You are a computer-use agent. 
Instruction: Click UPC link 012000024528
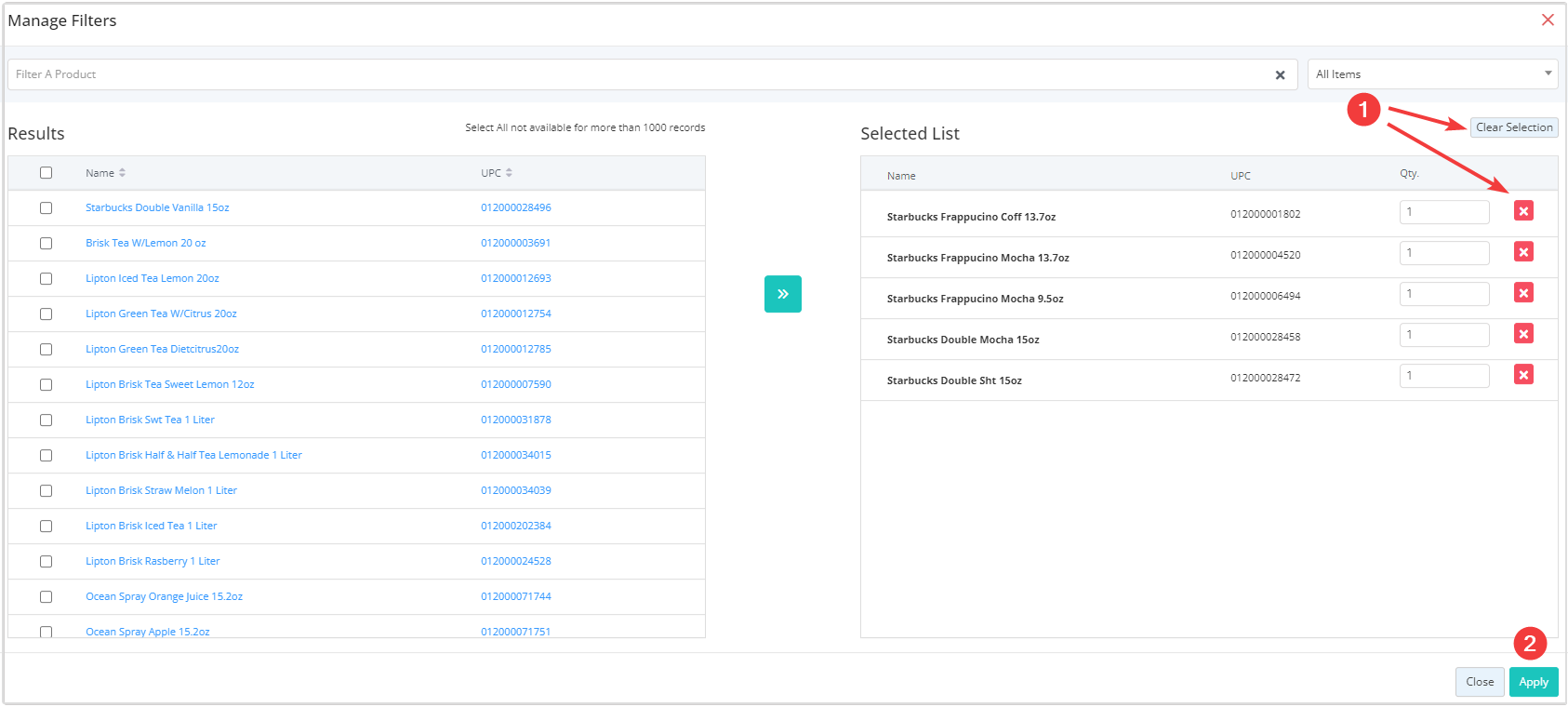pos(516,562)
